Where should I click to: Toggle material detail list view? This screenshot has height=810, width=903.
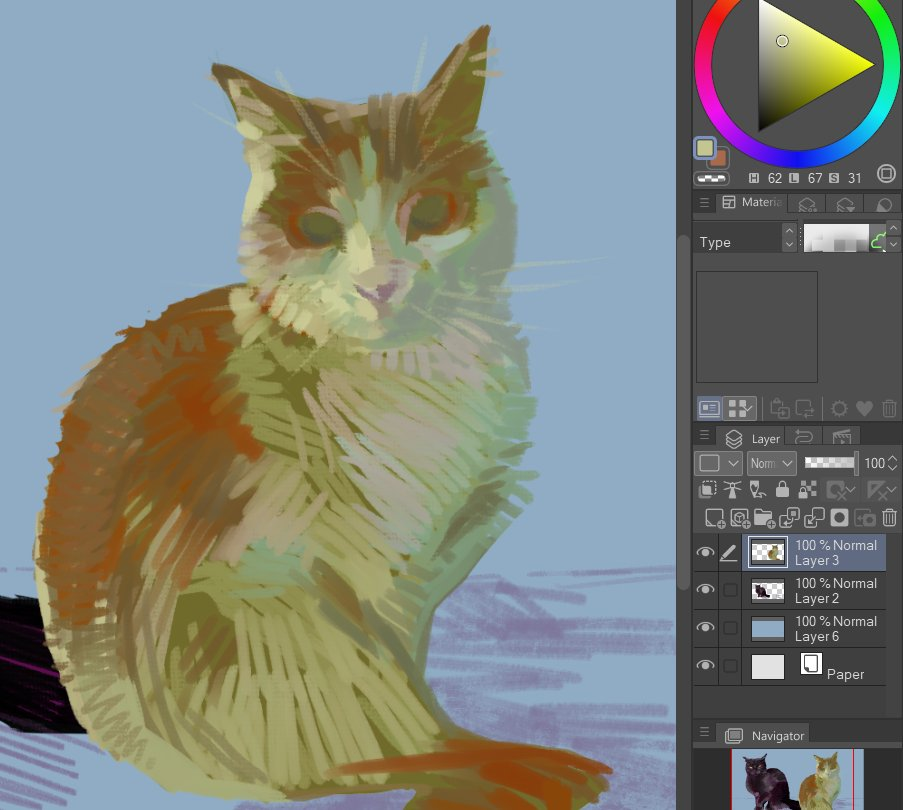coord(710,408)
